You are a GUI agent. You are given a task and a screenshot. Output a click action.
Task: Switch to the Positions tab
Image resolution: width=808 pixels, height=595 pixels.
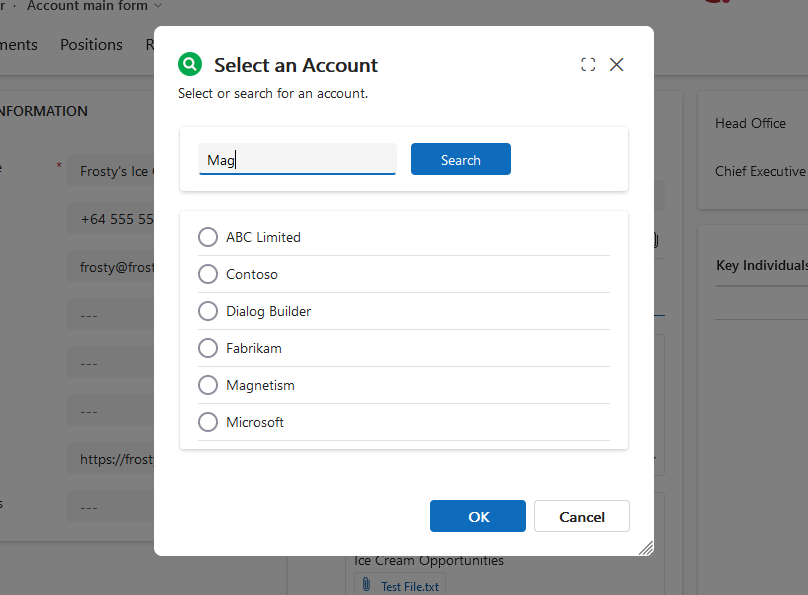[x=91, y=44]
